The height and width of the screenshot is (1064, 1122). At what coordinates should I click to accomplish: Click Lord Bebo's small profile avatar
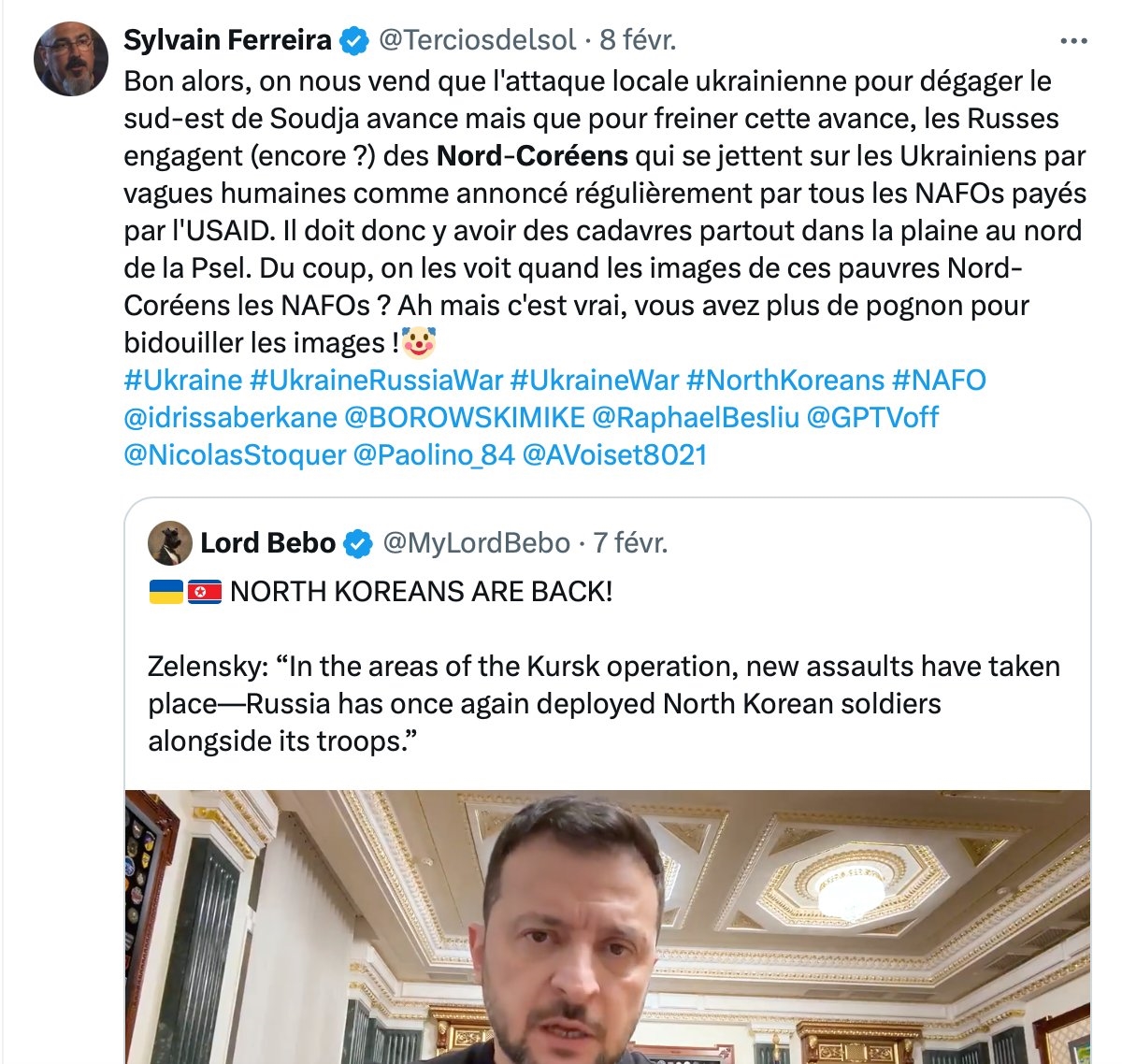click(x=170, y=543)
